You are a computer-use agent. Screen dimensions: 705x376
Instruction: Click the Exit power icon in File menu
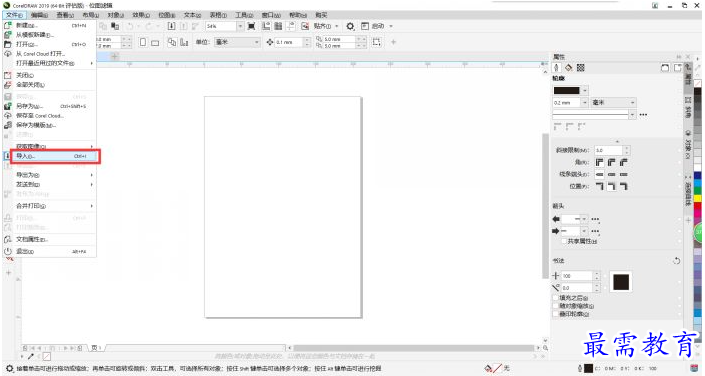8,251
